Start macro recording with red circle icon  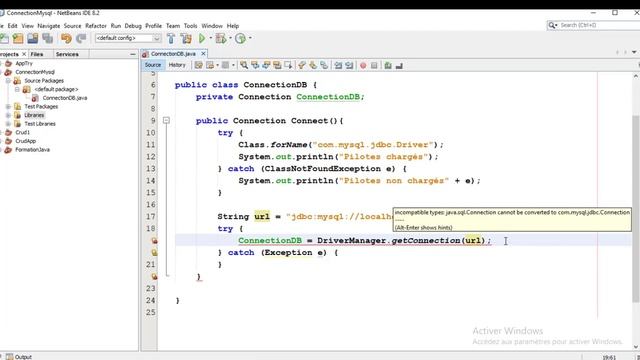363,65
